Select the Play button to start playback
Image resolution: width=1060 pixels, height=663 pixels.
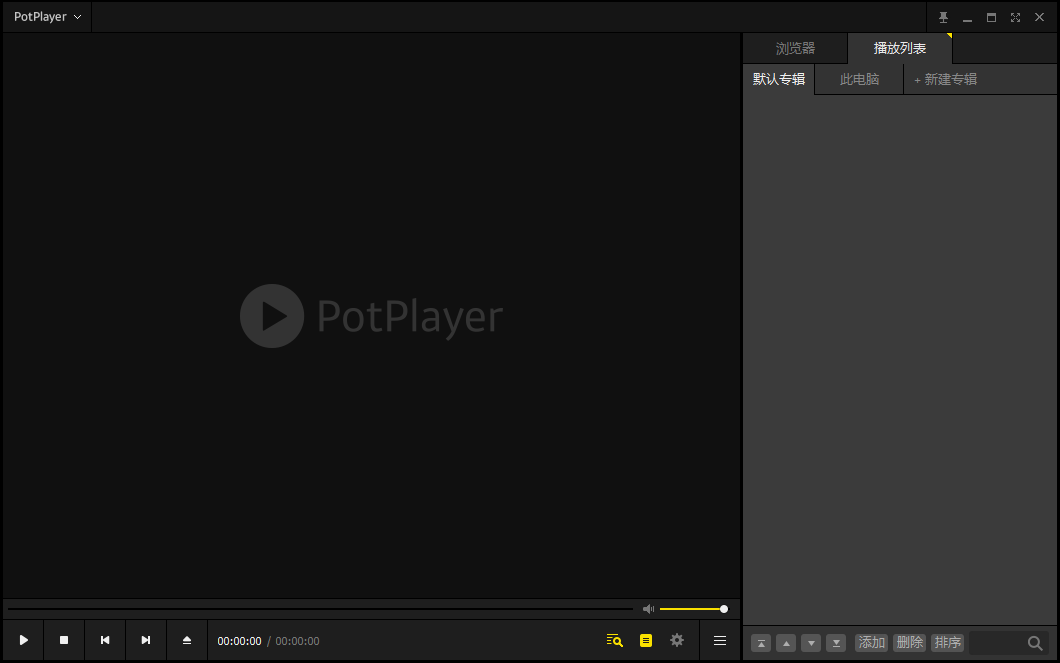tap(22, 640)
